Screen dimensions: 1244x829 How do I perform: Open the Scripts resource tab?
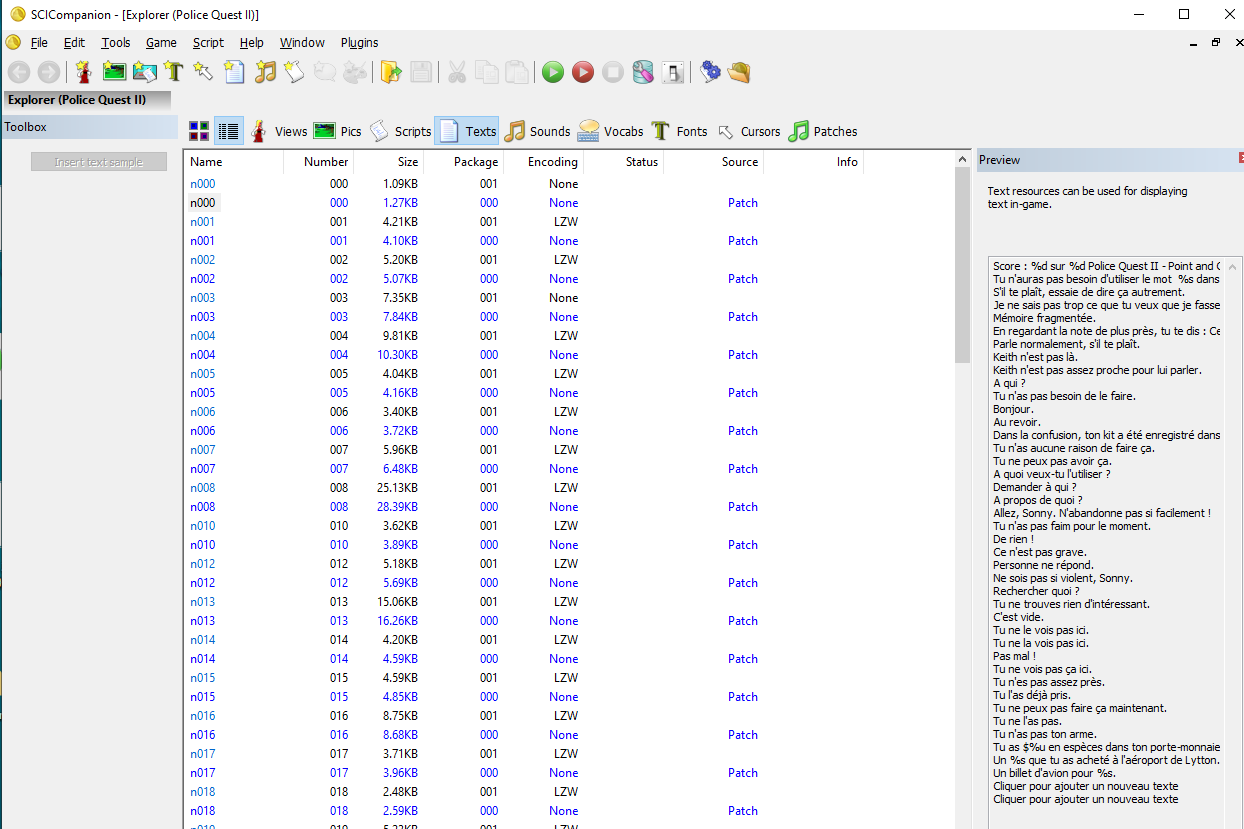401,131
